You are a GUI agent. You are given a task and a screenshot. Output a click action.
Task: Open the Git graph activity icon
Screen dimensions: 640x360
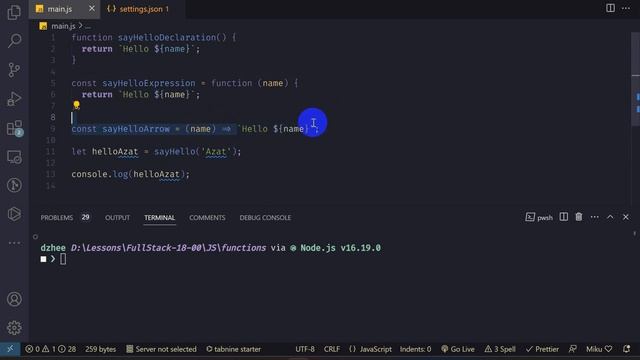tap(14, 185)
